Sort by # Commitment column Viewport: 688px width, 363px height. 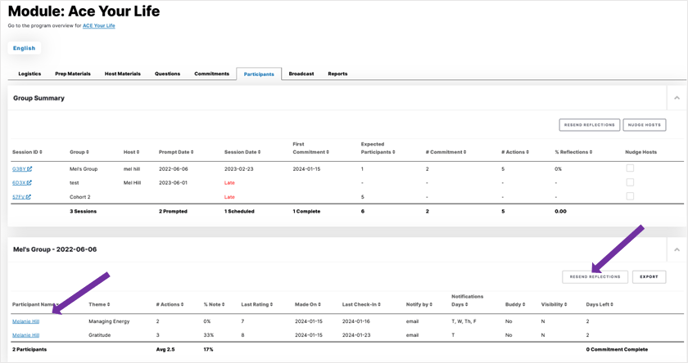pyautogui.click(x=465, y=152)
